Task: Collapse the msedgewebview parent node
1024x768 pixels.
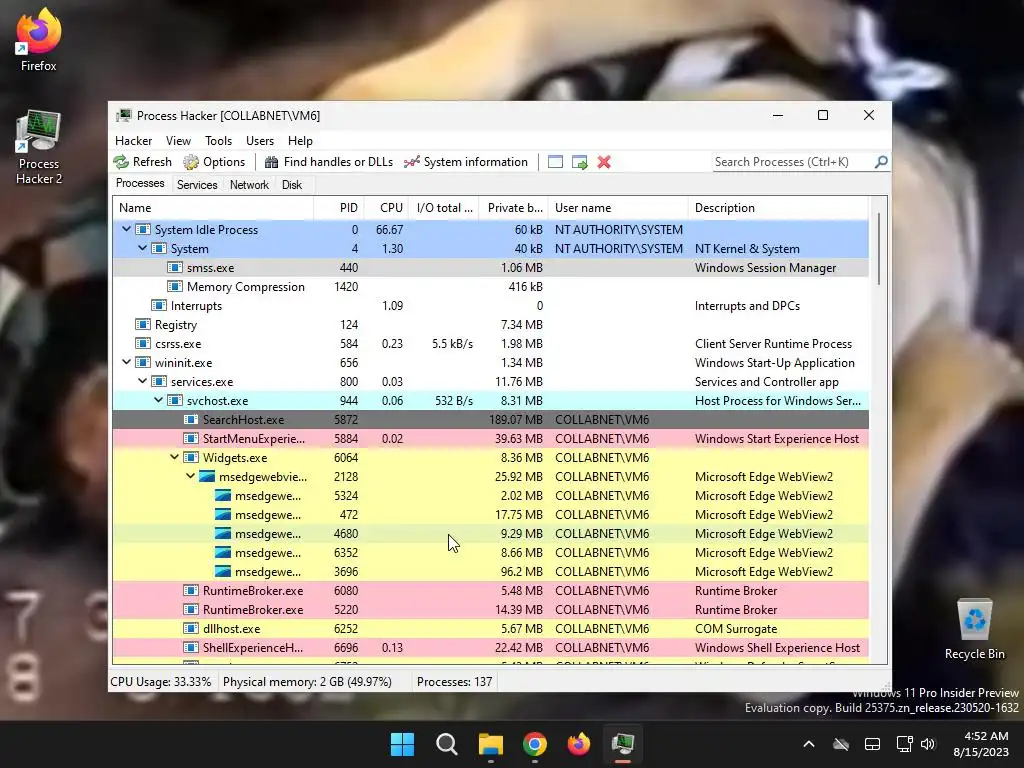Action: click(190, 476)
